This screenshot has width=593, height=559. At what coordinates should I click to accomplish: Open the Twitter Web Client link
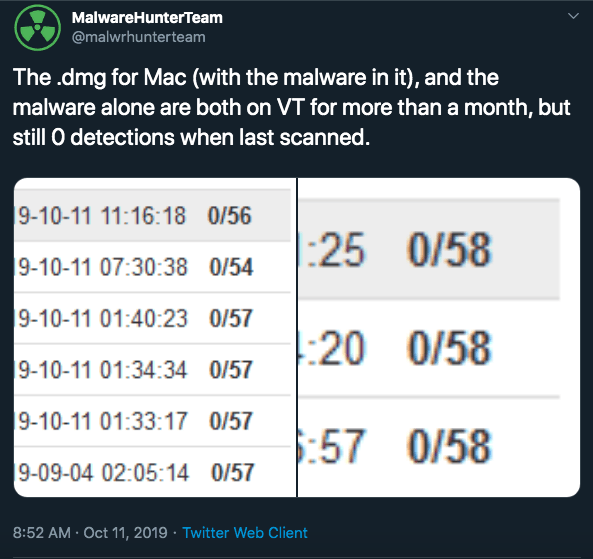tap(245, 533)
